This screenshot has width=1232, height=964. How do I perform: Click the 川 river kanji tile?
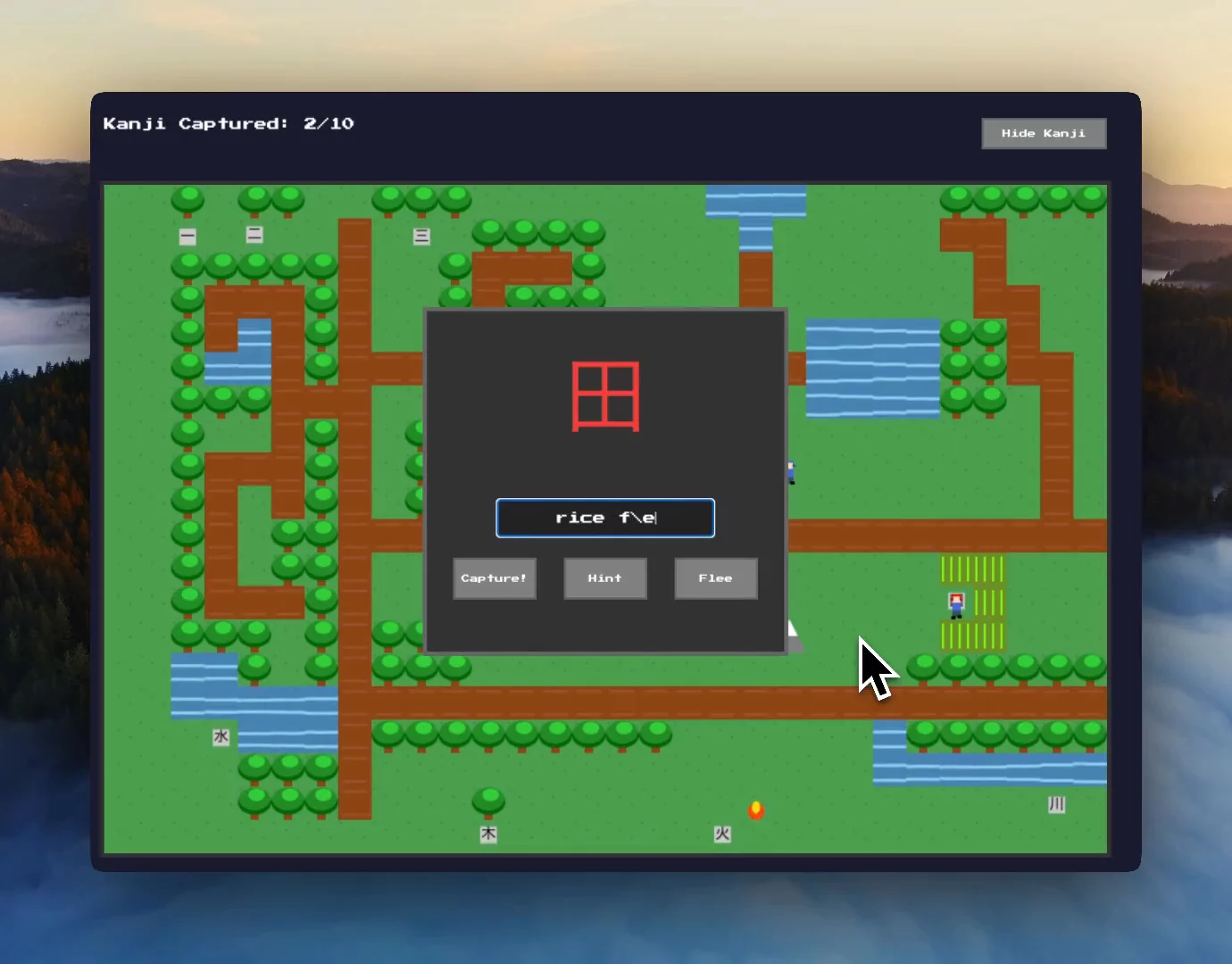(x=1056, y=804)
